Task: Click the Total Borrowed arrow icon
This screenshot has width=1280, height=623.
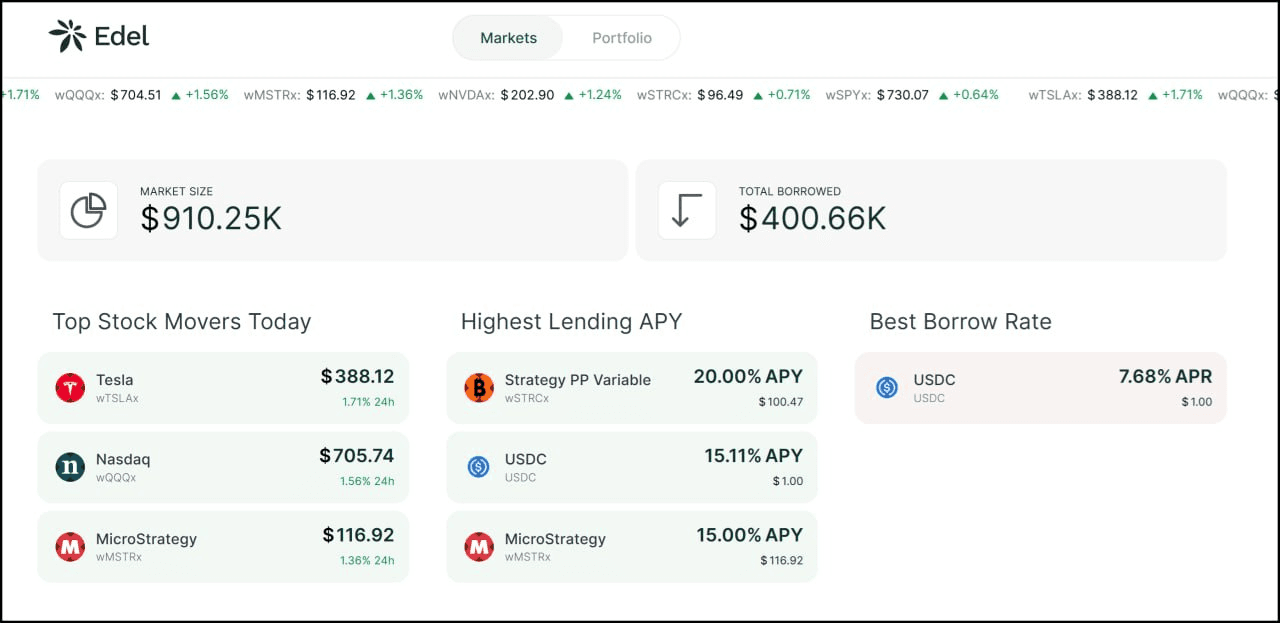Action: tap(686, 210)
